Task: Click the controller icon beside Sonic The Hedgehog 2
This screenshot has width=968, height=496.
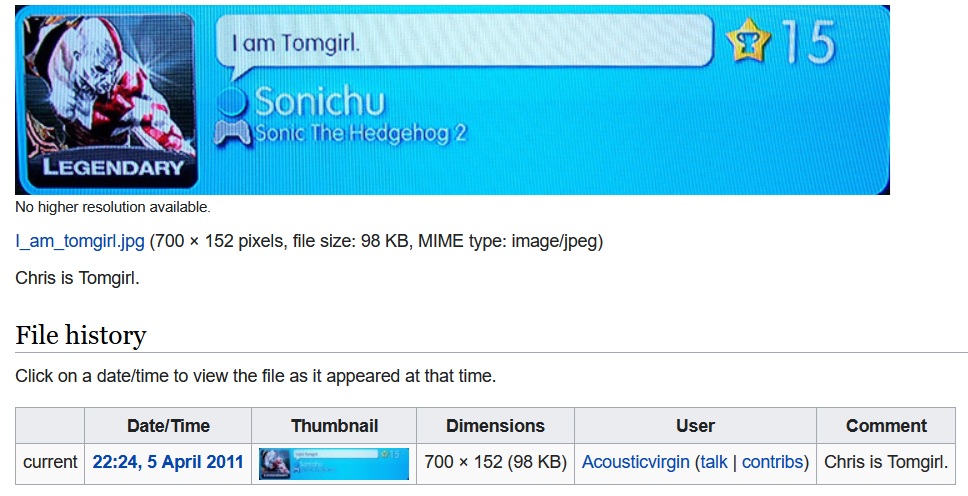Action: click(x=233, y=133)
